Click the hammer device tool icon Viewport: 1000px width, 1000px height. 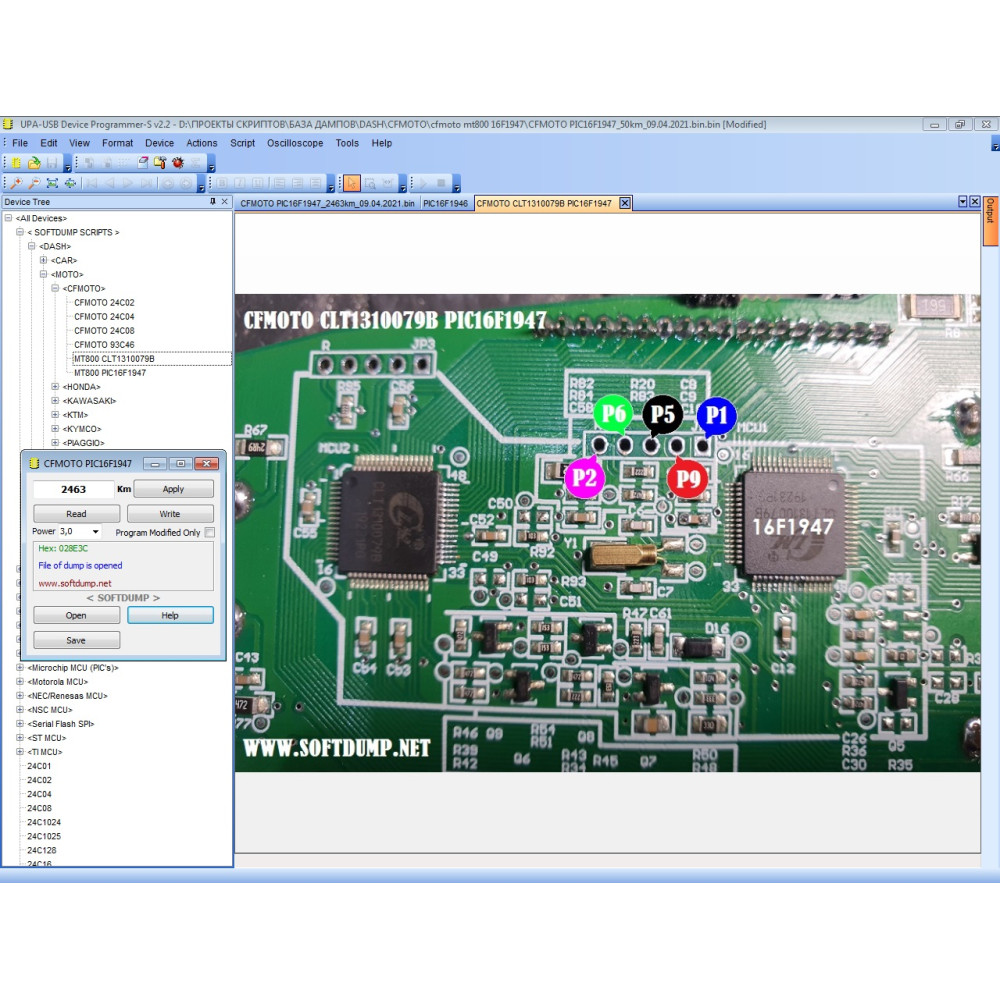[x=160, y=163]
